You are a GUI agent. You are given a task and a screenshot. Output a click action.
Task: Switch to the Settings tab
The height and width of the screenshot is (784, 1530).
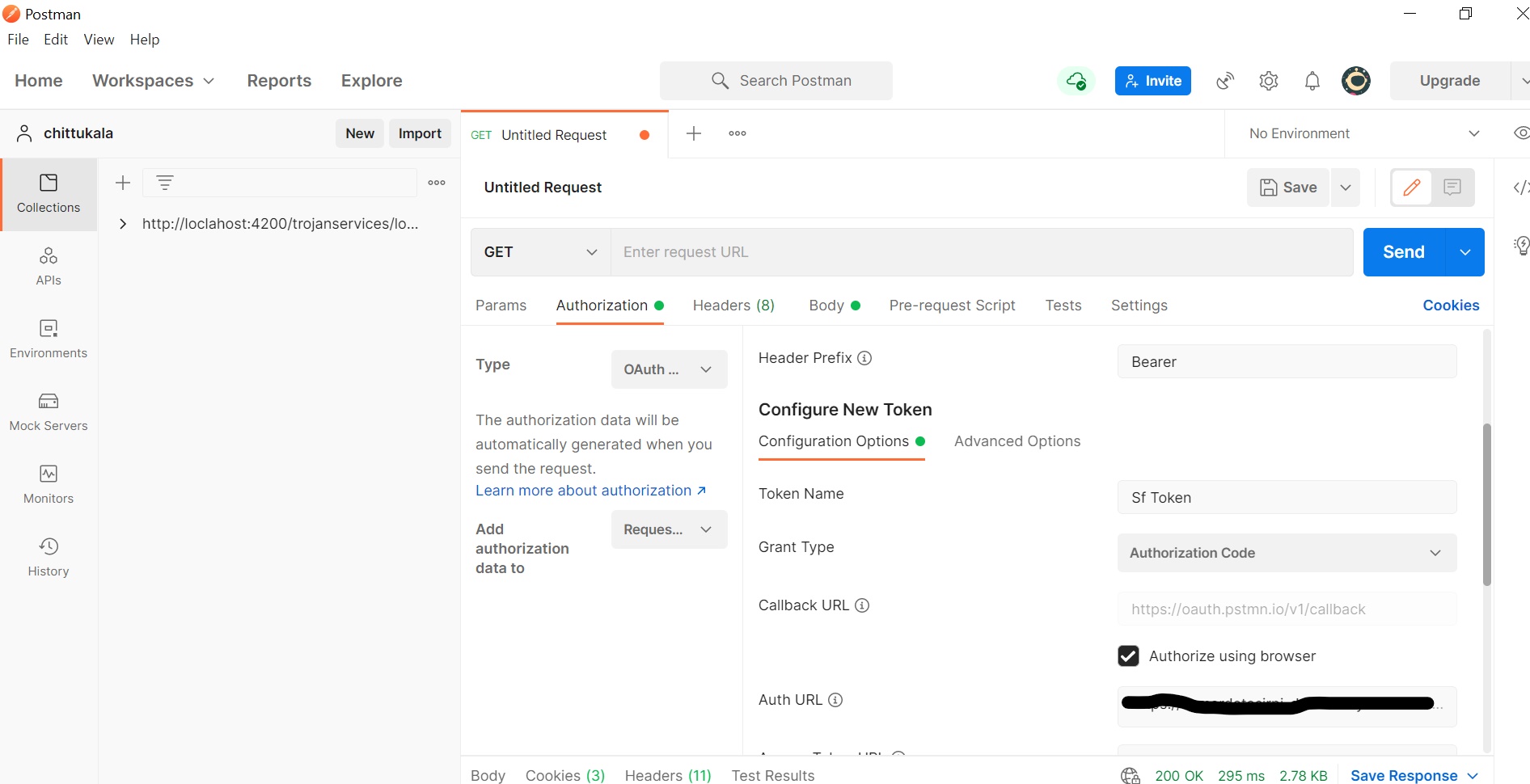point(1139,306)
